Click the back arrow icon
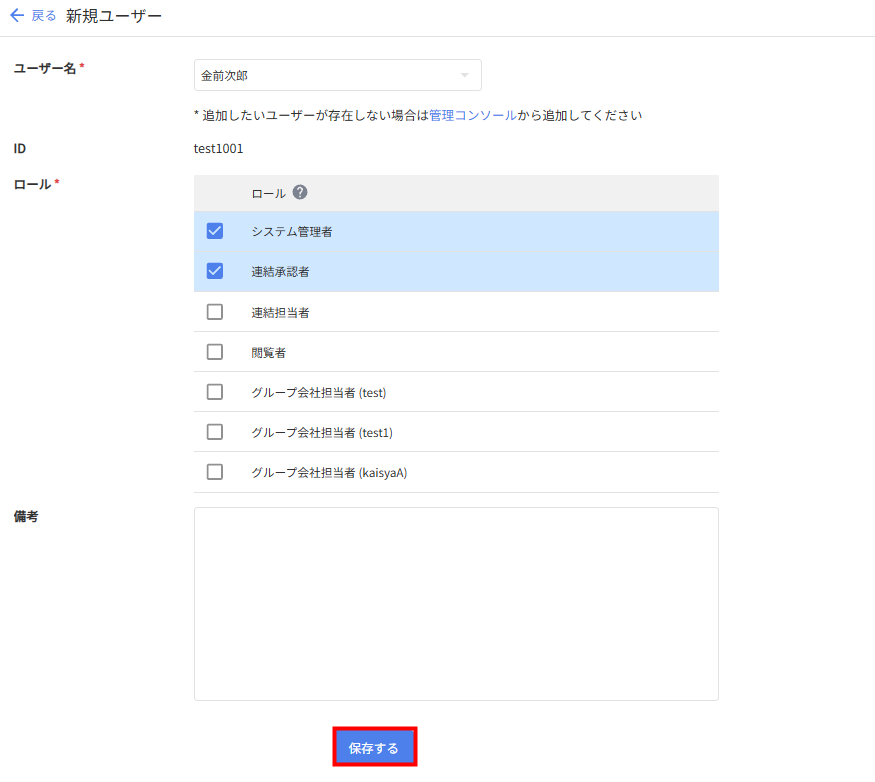 tap(16, 16)
